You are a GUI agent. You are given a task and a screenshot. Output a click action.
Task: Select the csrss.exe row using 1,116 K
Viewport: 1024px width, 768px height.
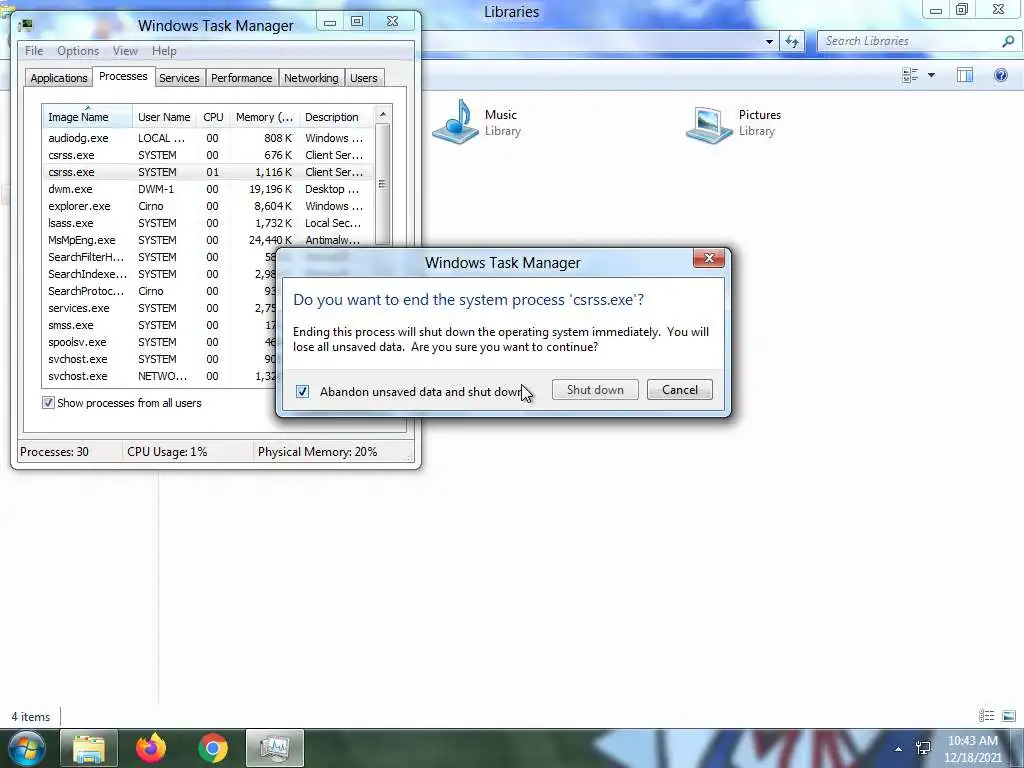click(208, 172)
